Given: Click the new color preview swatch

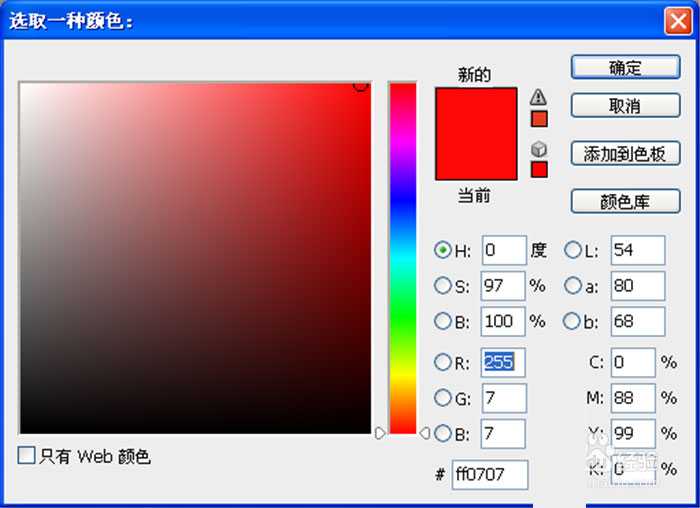Looking at the screenshot, I should (476, 134).
